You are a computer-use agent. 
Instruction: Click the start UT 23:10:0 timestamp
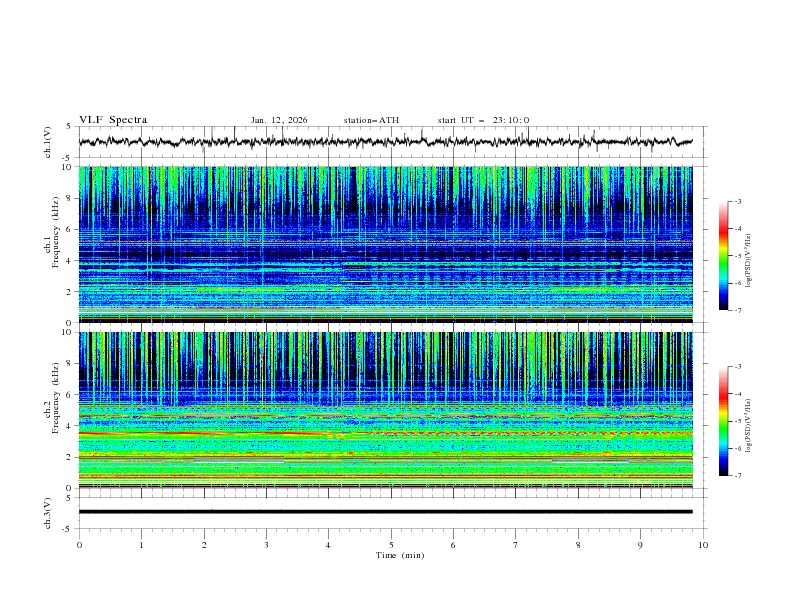[483, 120]
